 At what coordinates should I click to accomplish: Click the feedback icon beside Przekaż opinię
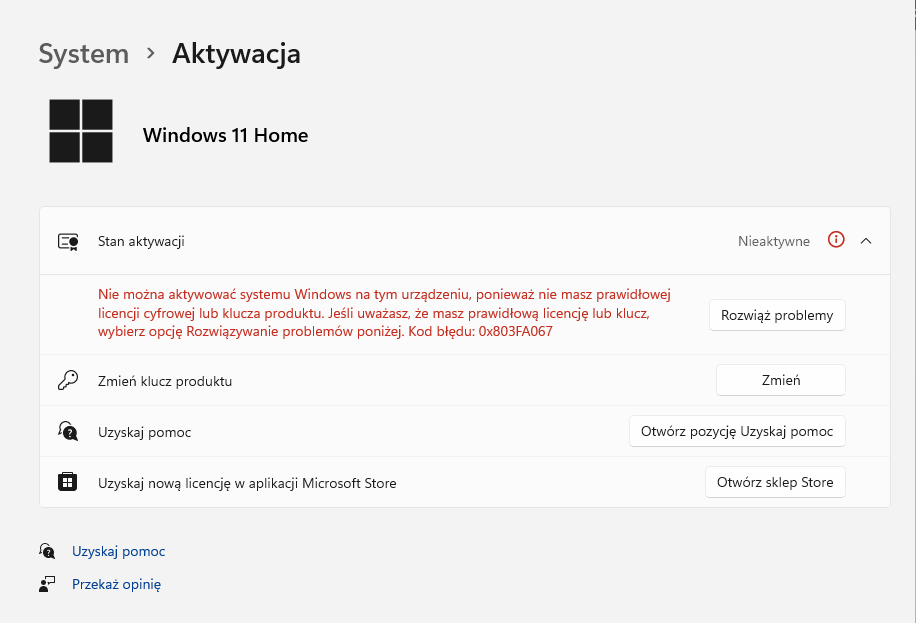pos(47,584)
